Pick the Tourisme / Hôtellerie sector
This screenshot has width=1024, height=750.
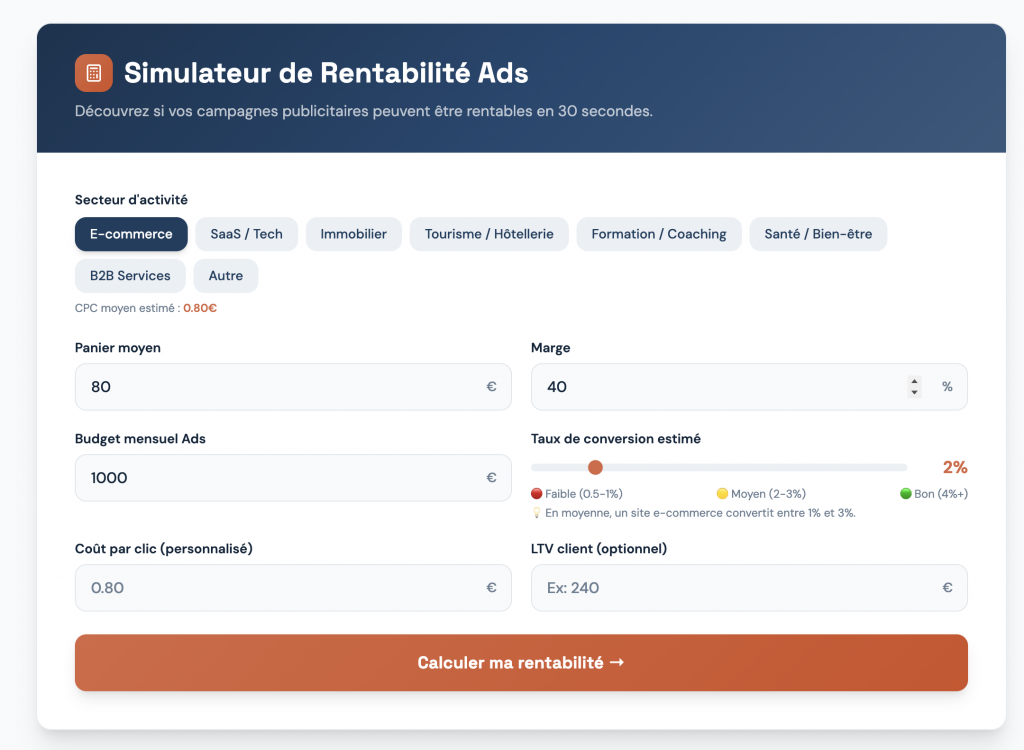tap(489, 234)
